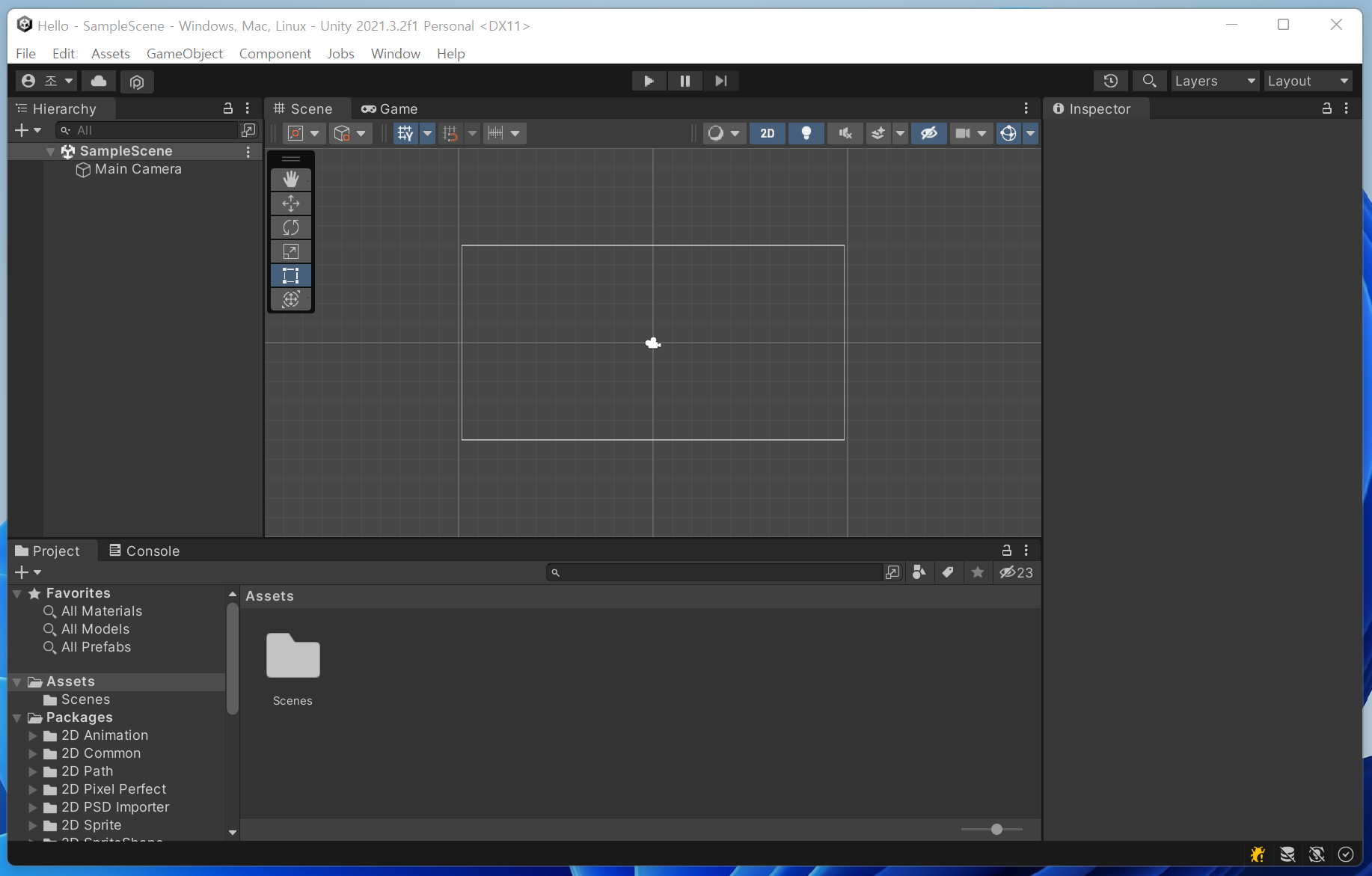Open Inspector three-dot options menu

tap(1347, 108)
